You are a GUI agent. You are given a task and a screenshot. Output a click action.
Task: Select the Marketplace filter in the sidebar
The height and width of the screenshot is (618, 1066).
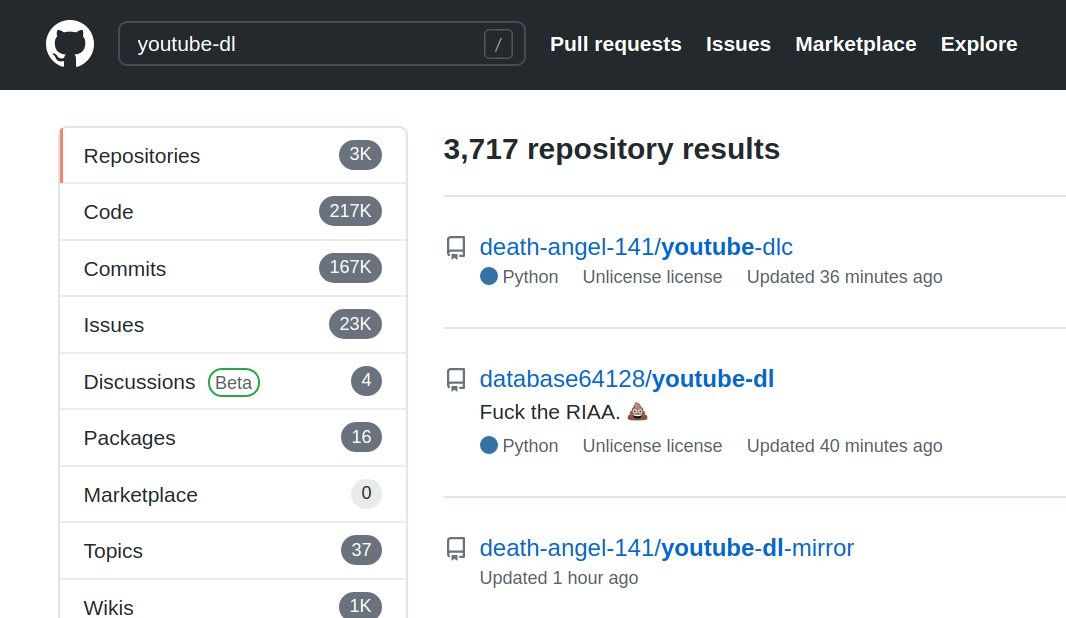pyautogui.click(x=233, y=494)
